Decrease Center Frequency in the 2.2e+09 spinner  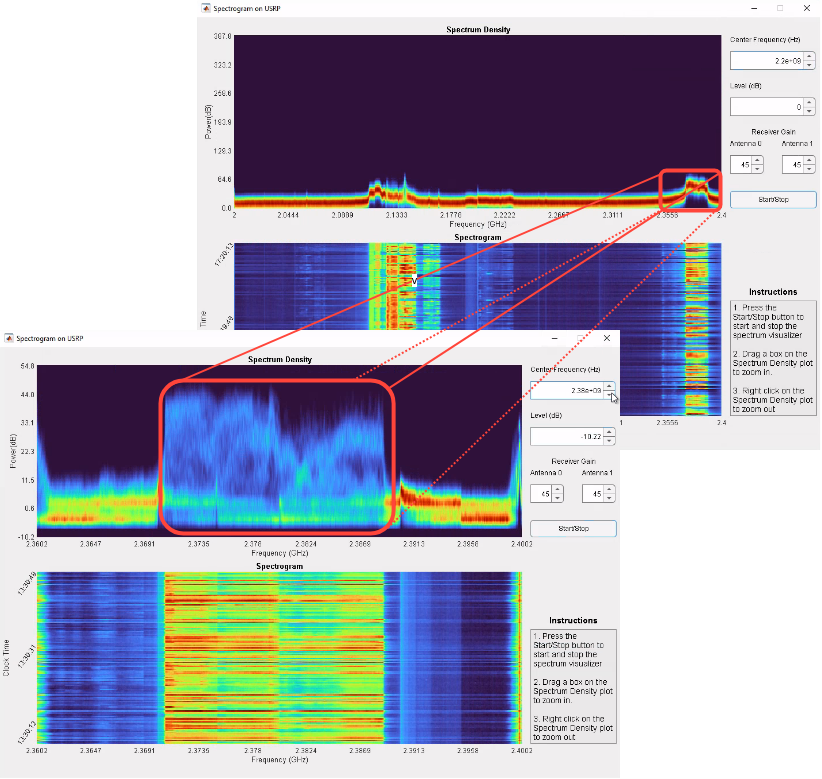pyautogui.click(x=809, y=65)
